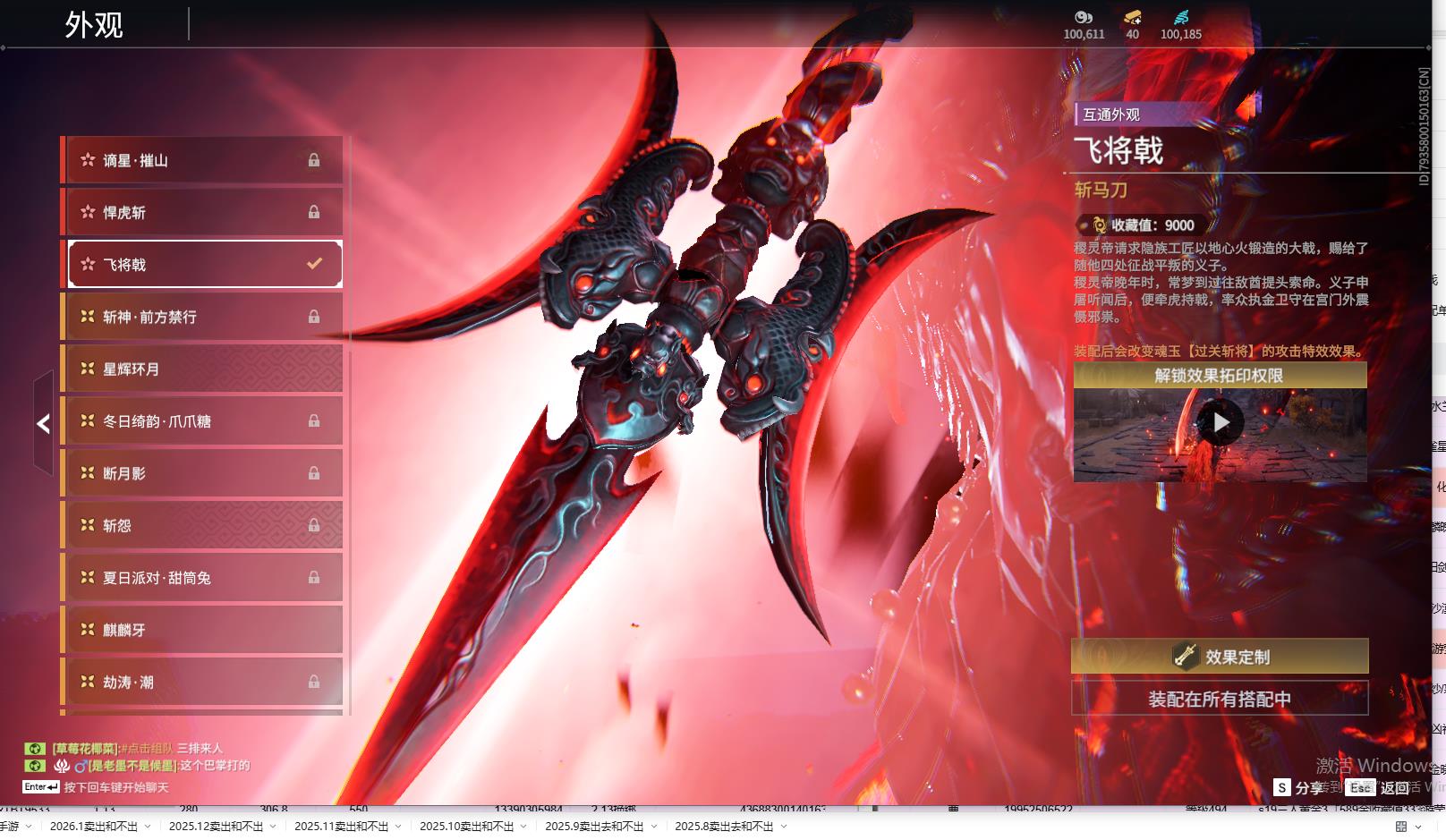Click the 效果定制 button
This screenshot has height=840, width=1446.
pyautogui.click(x=1220, y=657)
